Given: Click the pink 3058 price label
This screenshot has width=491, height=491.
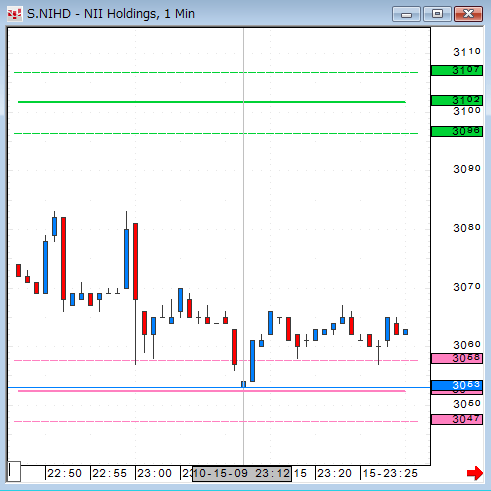Looking at the screenshot, I should [457, 358].
